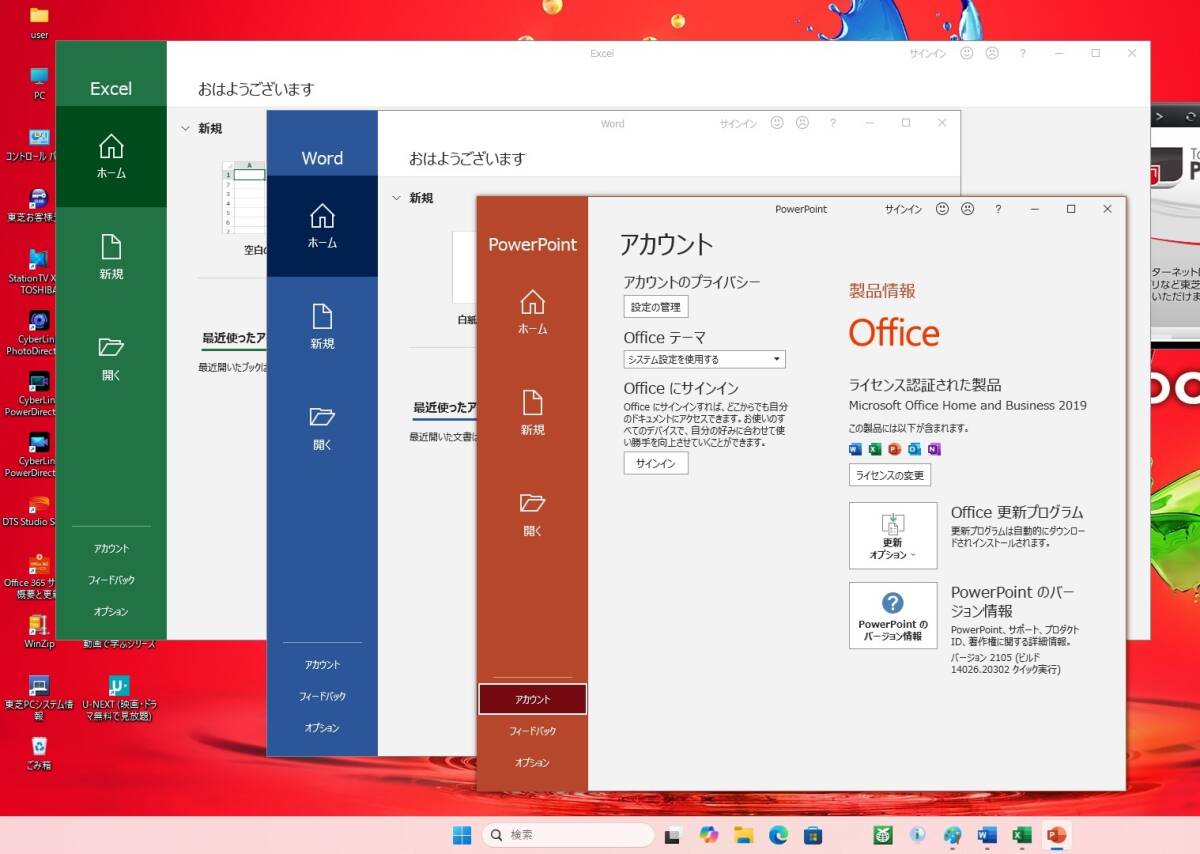Image resolution: width=1200 pixels, height=854 pixels.
Task: Choose Open (開く) in PowerPoint sidebar
Action: click(x=532, y=513)
